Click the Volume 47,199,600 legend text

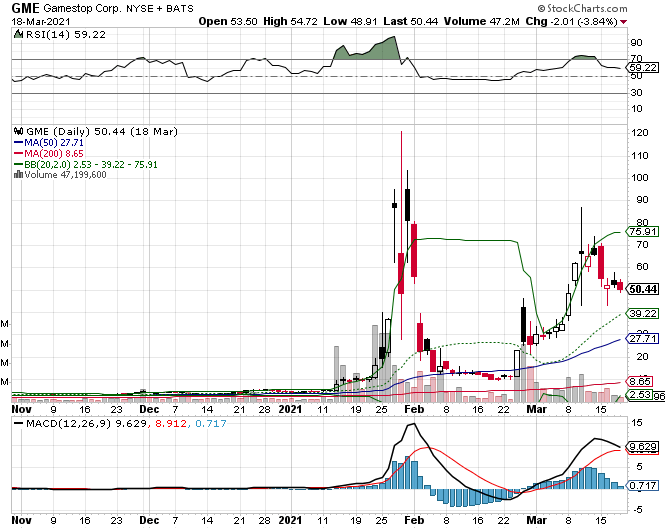66,175
